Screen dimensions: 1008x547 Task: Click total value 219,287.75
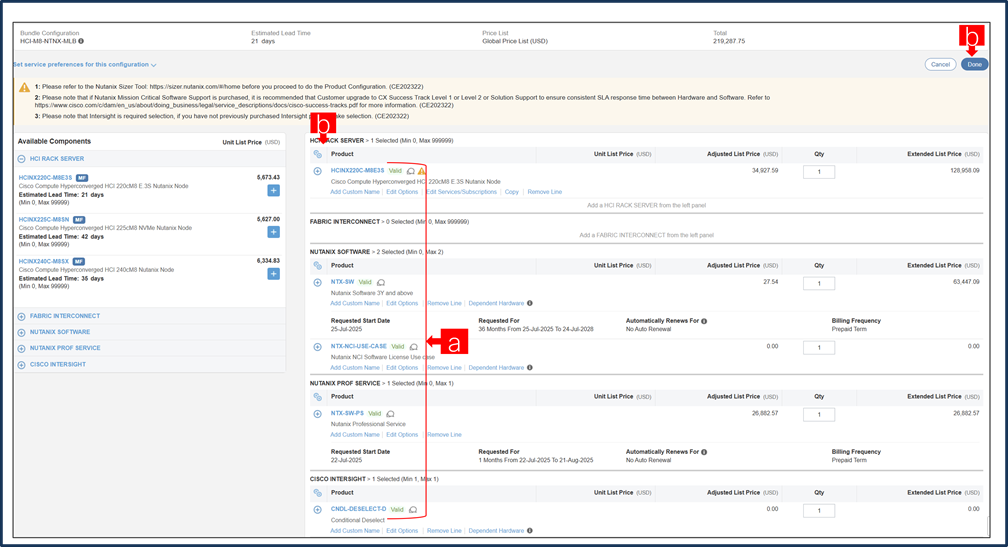pyautogui.click(x=729, y=41)
